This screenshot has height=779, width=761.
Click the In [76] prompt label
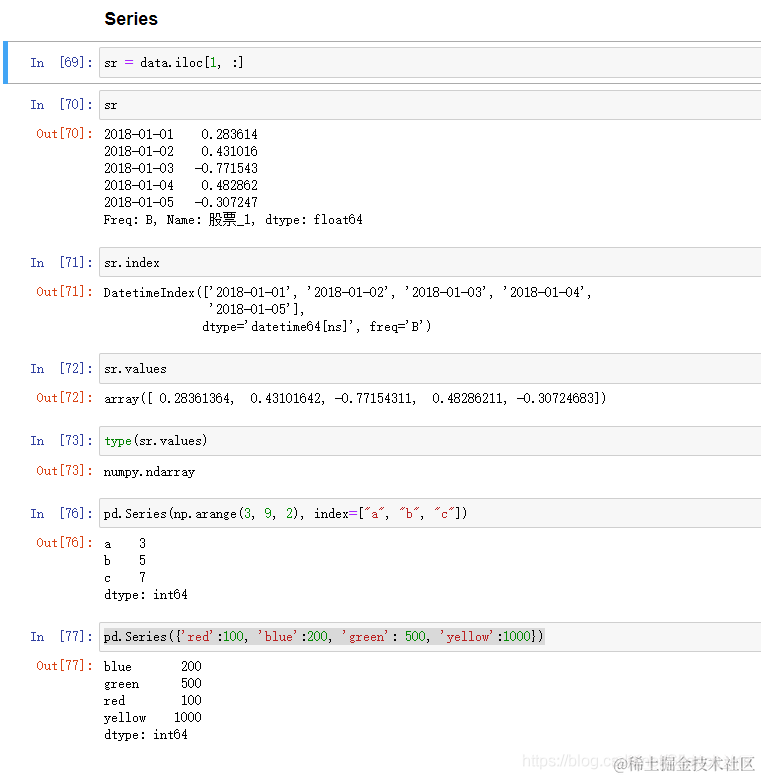coord(61,513)
